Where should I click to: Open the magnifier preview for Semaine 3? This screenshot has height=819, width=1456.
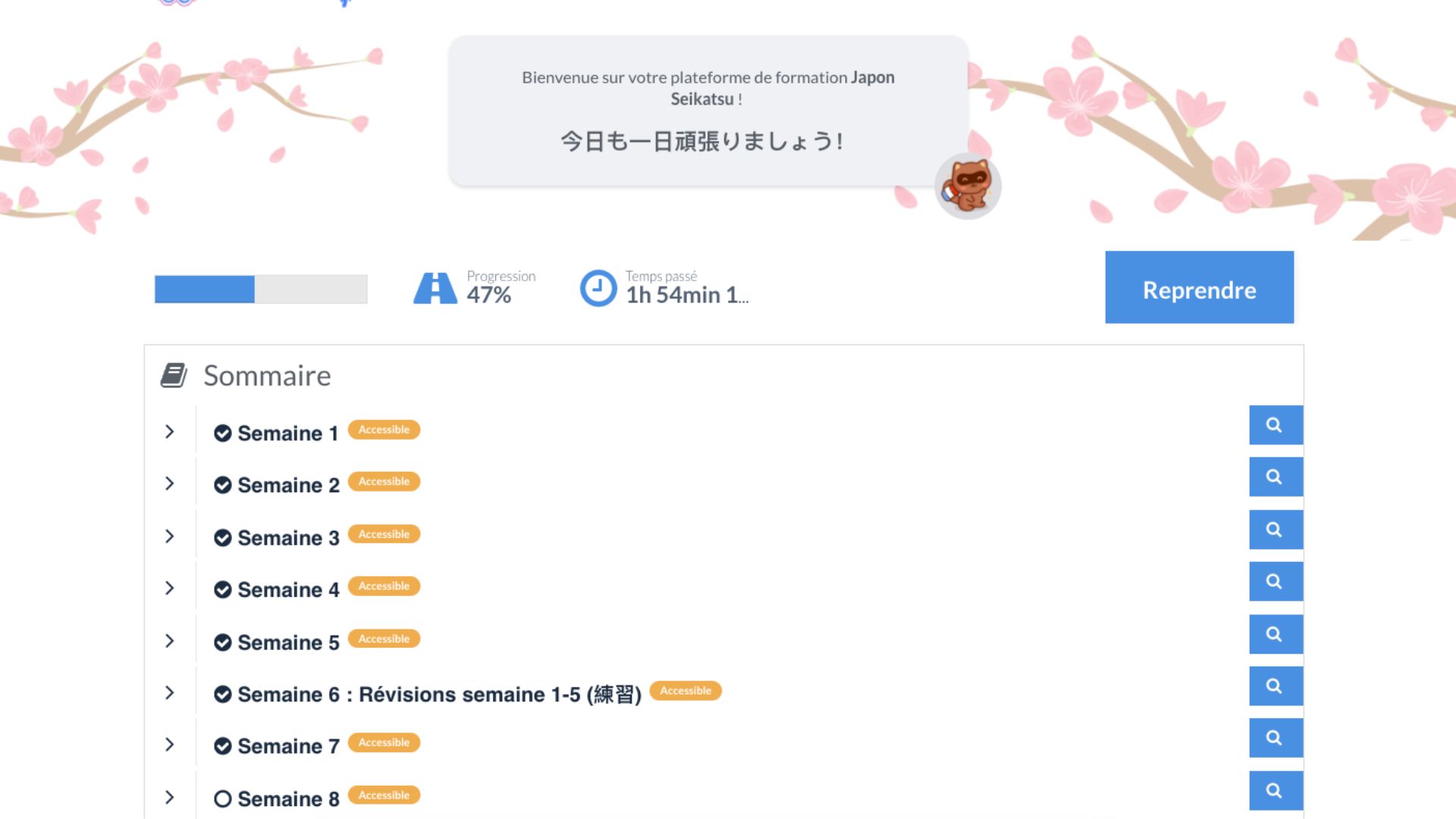(1276, 529)
